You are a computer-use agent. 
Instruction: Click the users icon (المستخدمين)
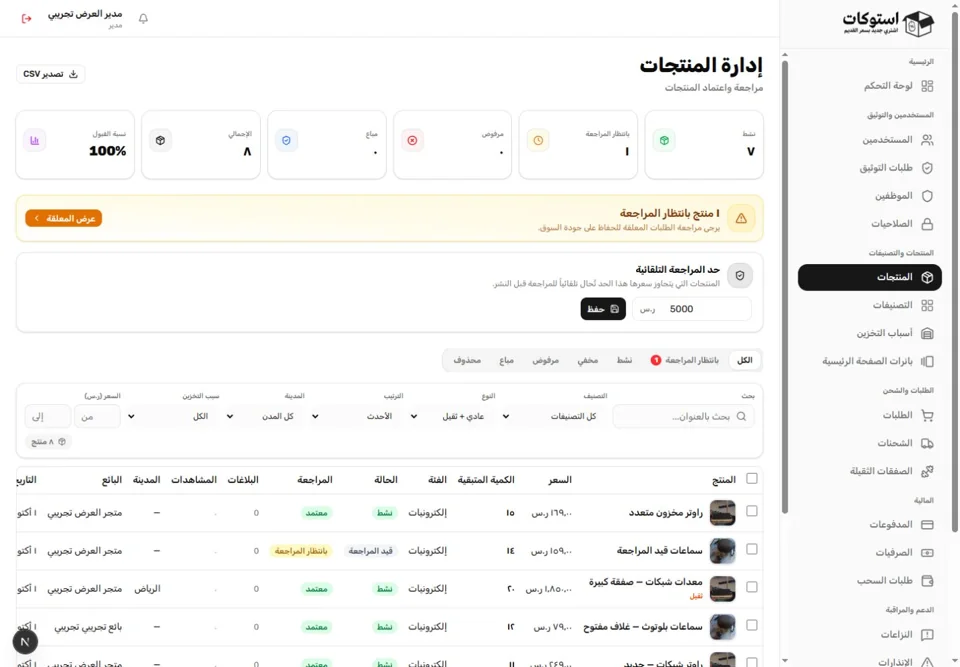(927, 140)
